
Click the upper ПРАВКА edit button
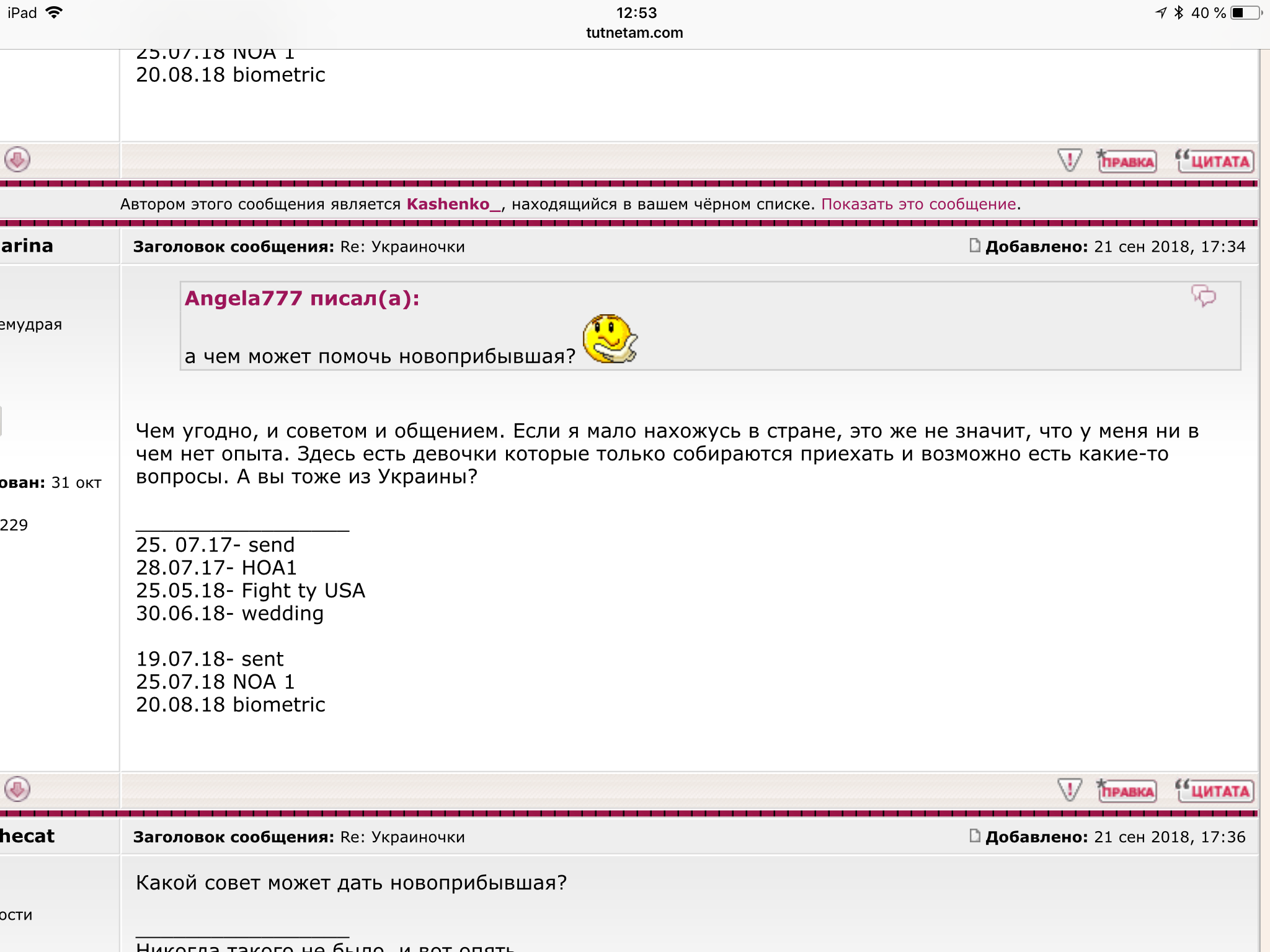[1127, 161]
